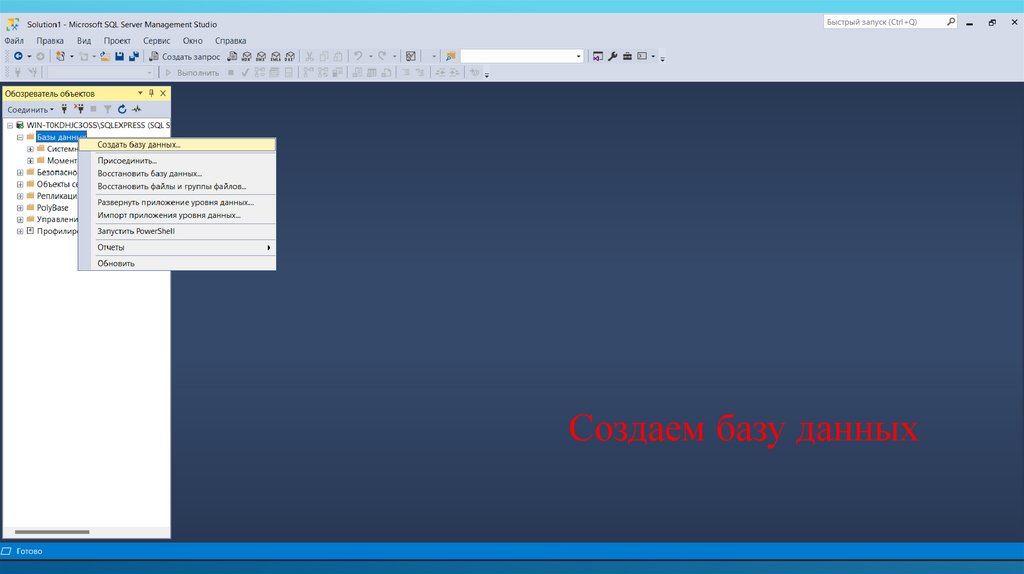Open Activity Monitor pulse icon
The width and height of the screenshot is (1024, 574).
[136, 109]
